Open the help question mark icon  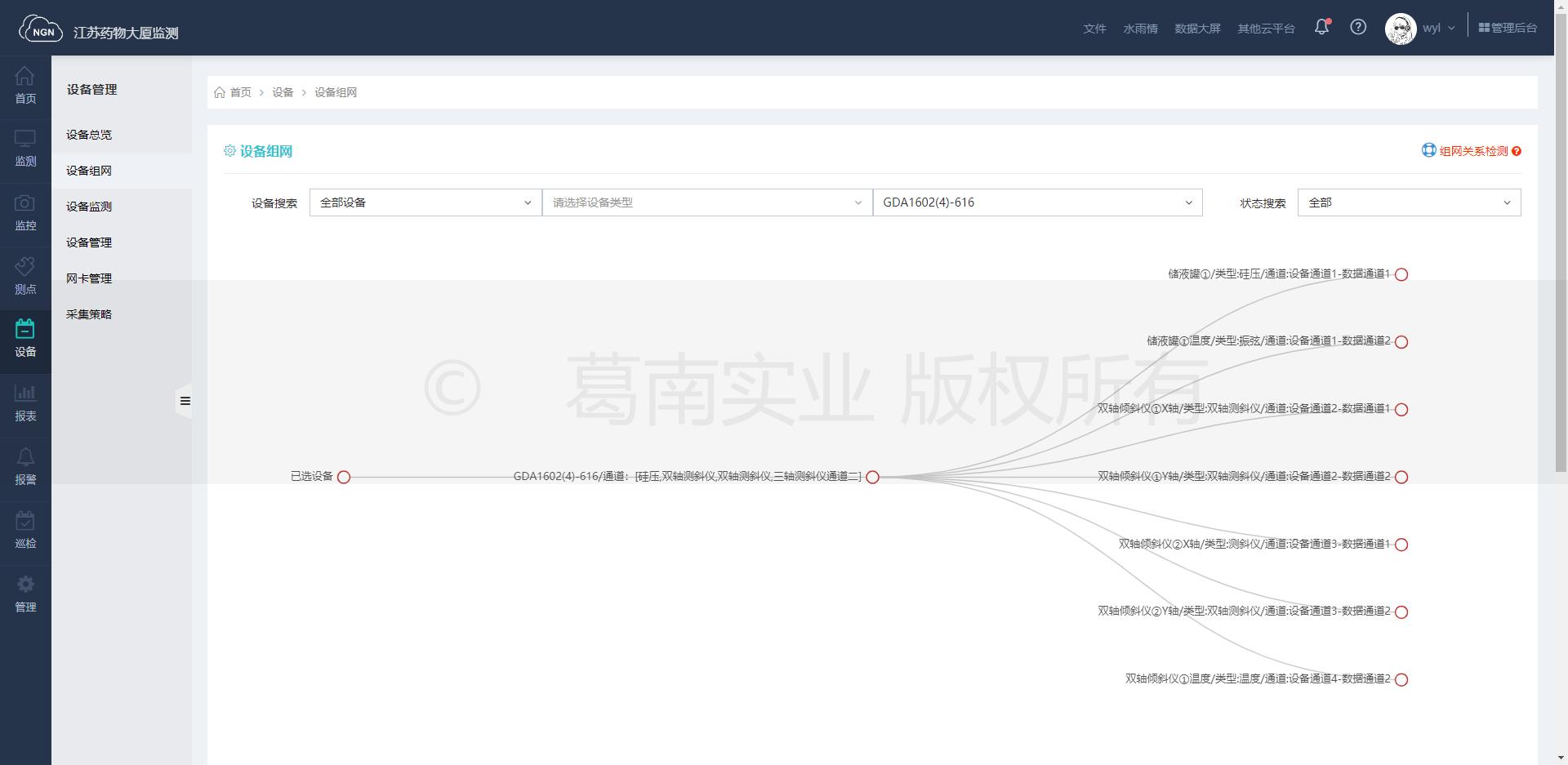coord(1358,27)
